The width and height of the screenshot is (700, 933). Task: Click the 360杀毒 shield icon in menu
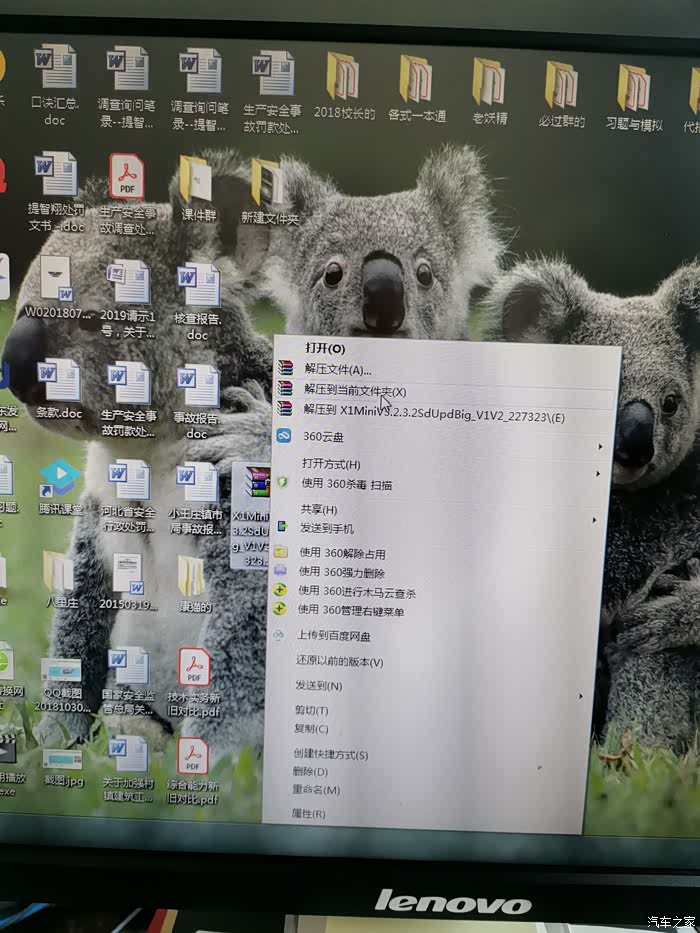[283, 484]
